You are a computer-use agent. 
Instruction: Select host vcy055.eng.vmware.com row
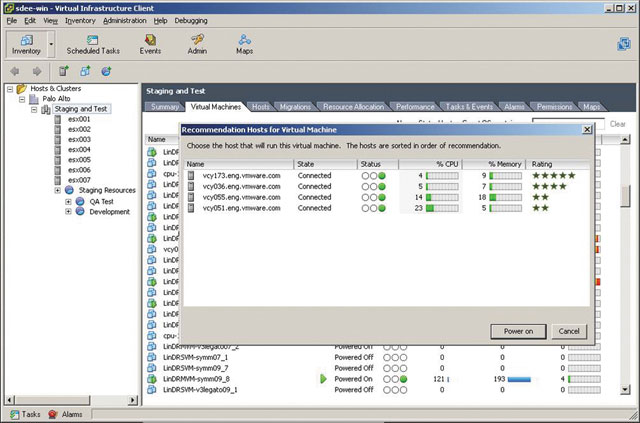pos(387,197)
